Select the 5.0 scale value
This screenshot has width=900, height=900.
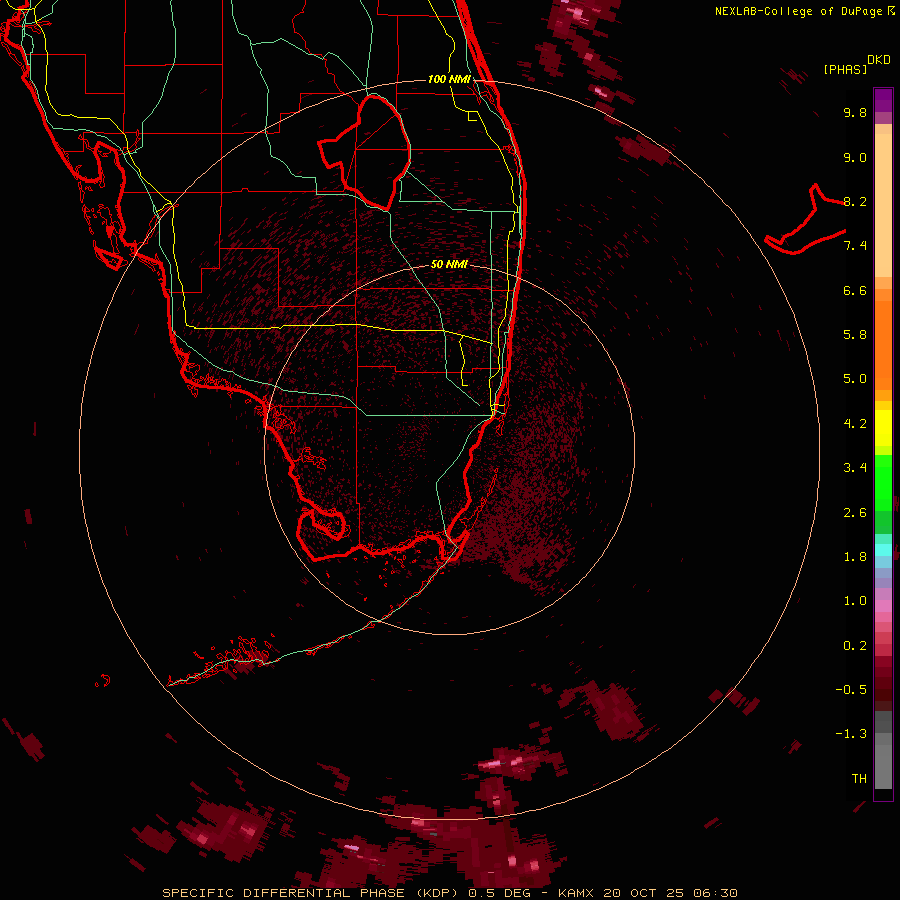point(855,379)
